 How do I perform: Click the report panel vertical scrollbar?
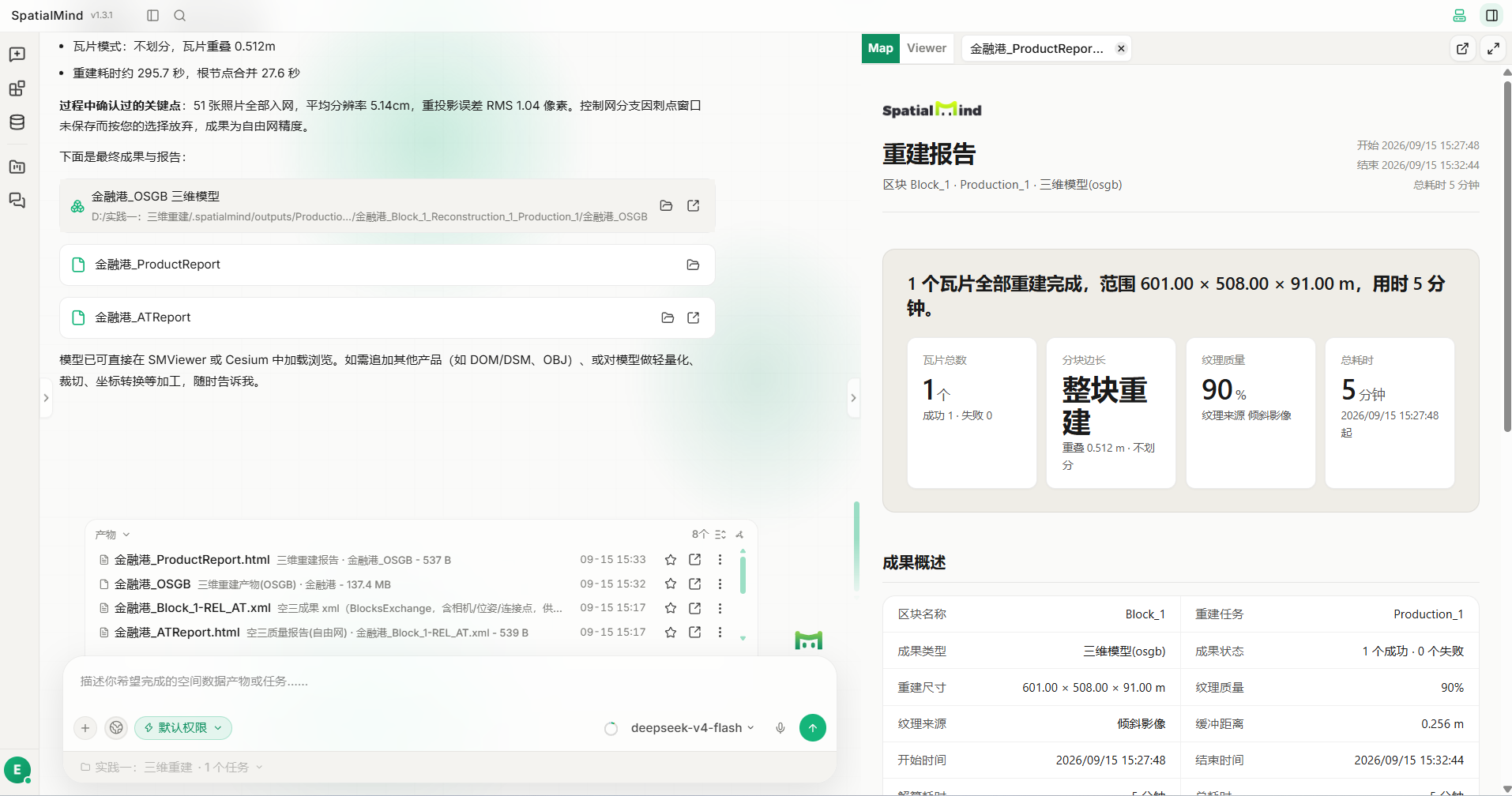[x=1507, y=253]
